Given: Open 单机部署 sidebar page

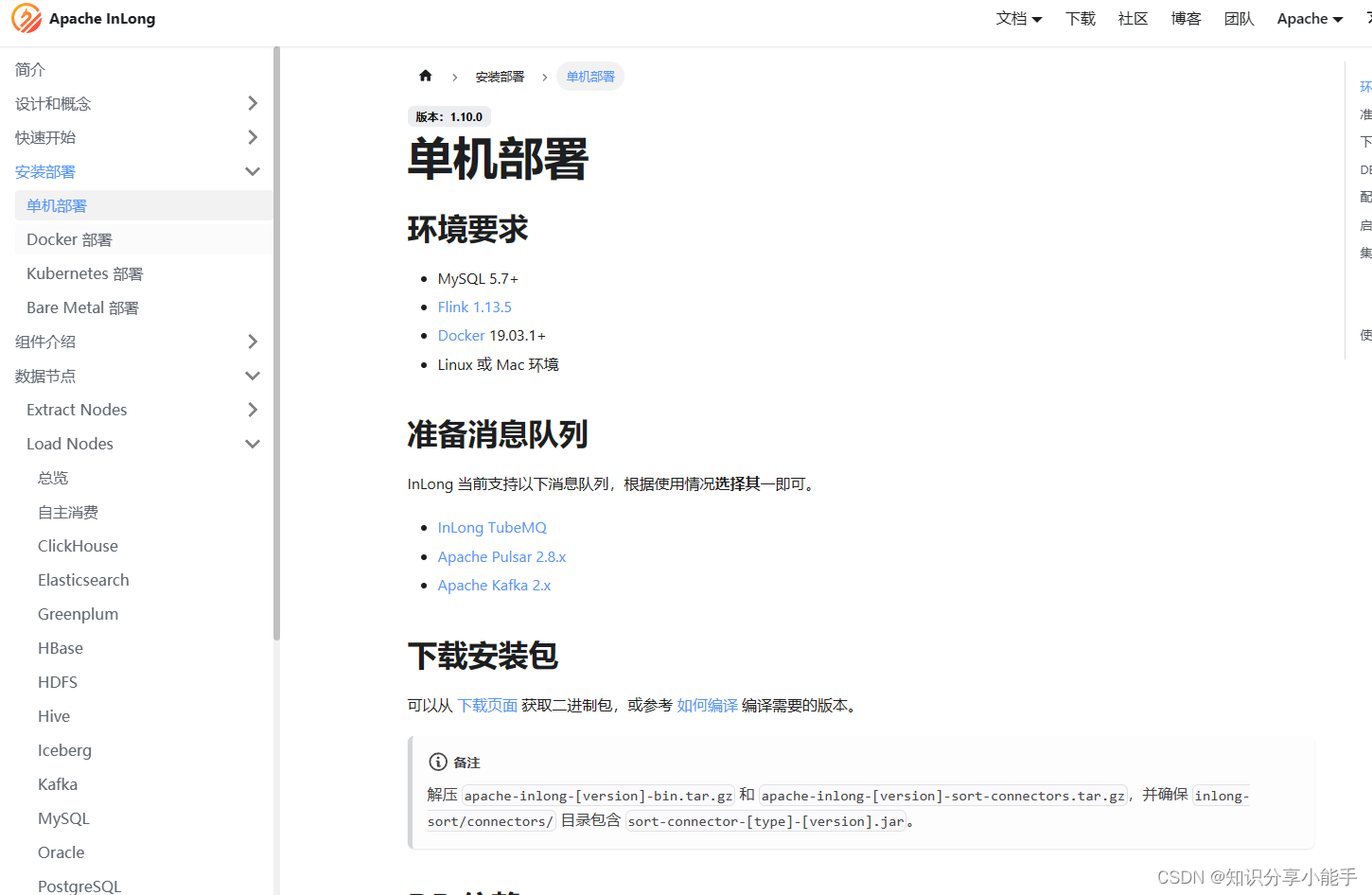Looking at the screenshot, I should pyautogui.click(x=144, y=205).
